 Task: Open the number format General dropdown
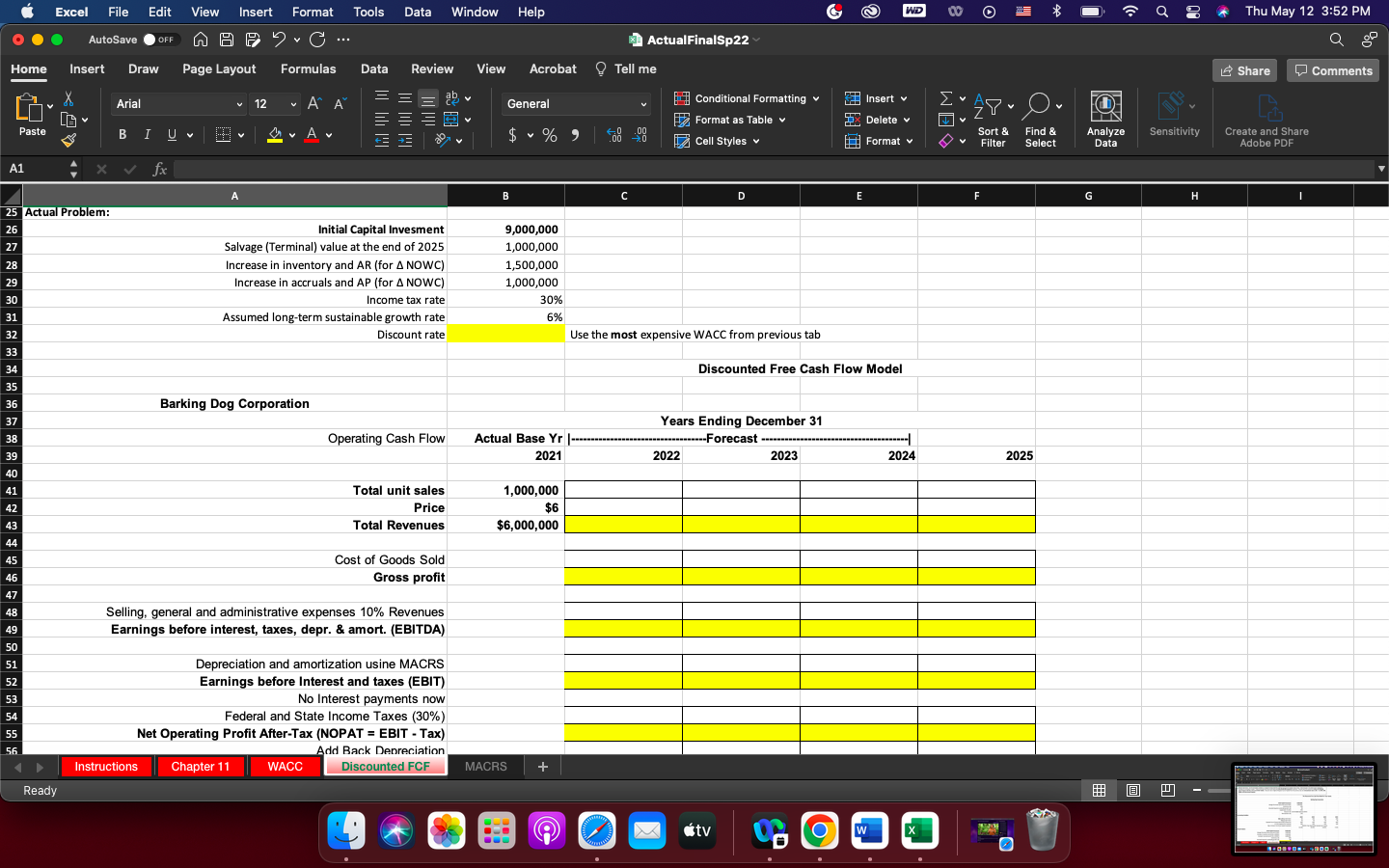click(643, 104)
